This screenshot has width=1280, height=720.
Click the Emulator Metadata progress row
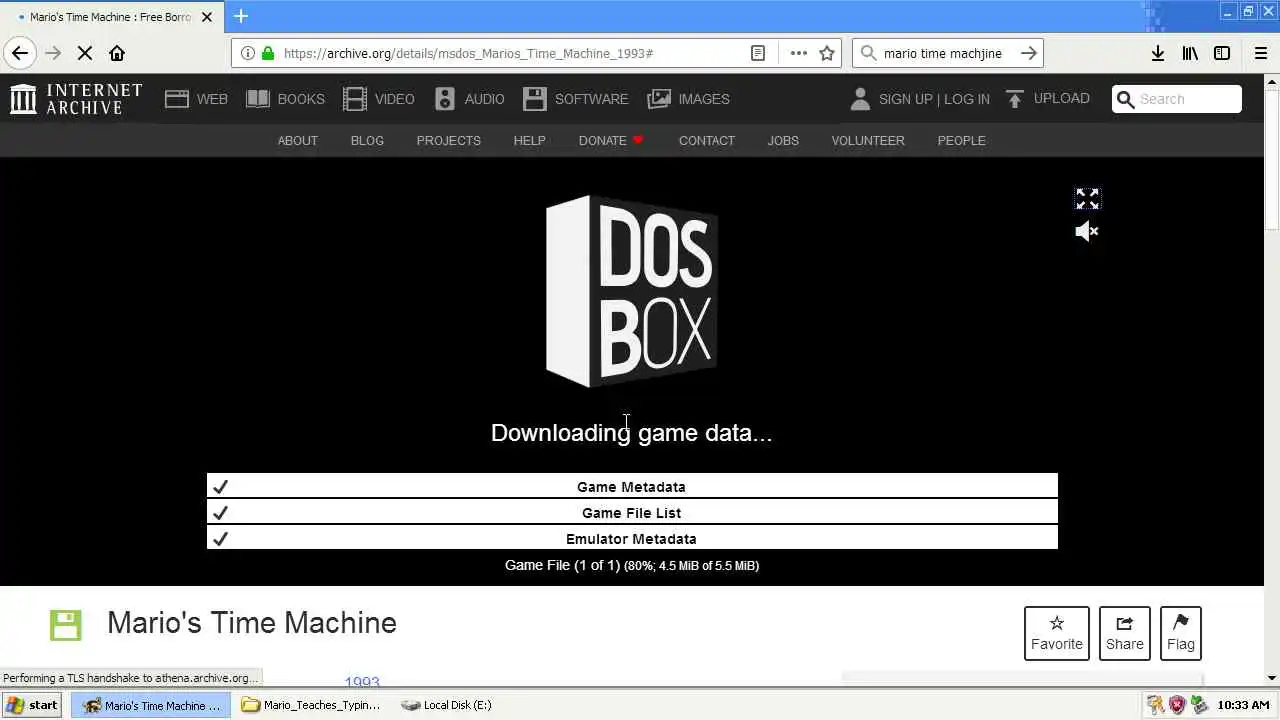point(632,539)
